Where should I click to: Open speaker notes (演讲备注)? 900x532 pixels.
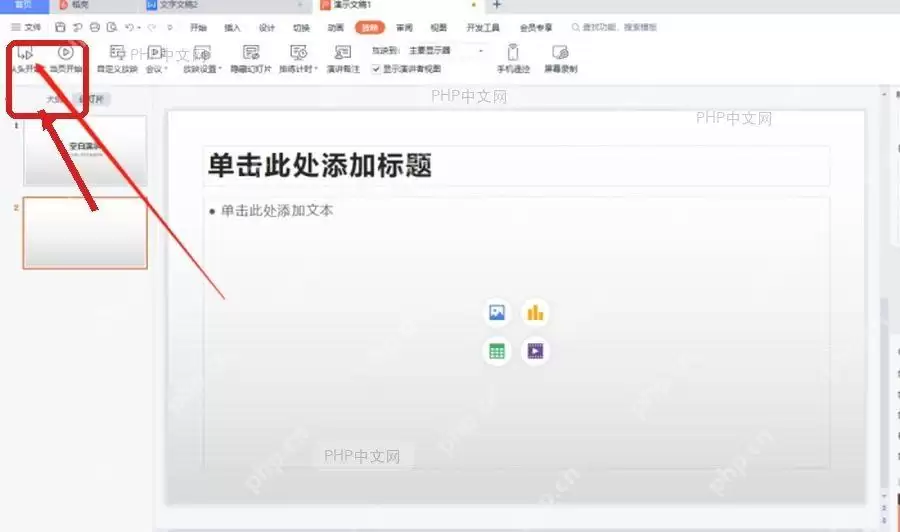[x=343, y=59]
